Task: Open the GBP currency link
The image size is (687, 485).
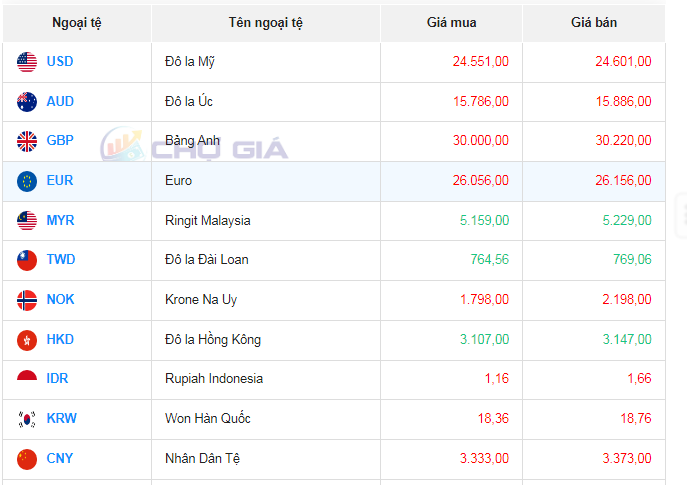Action: [60, 140]
